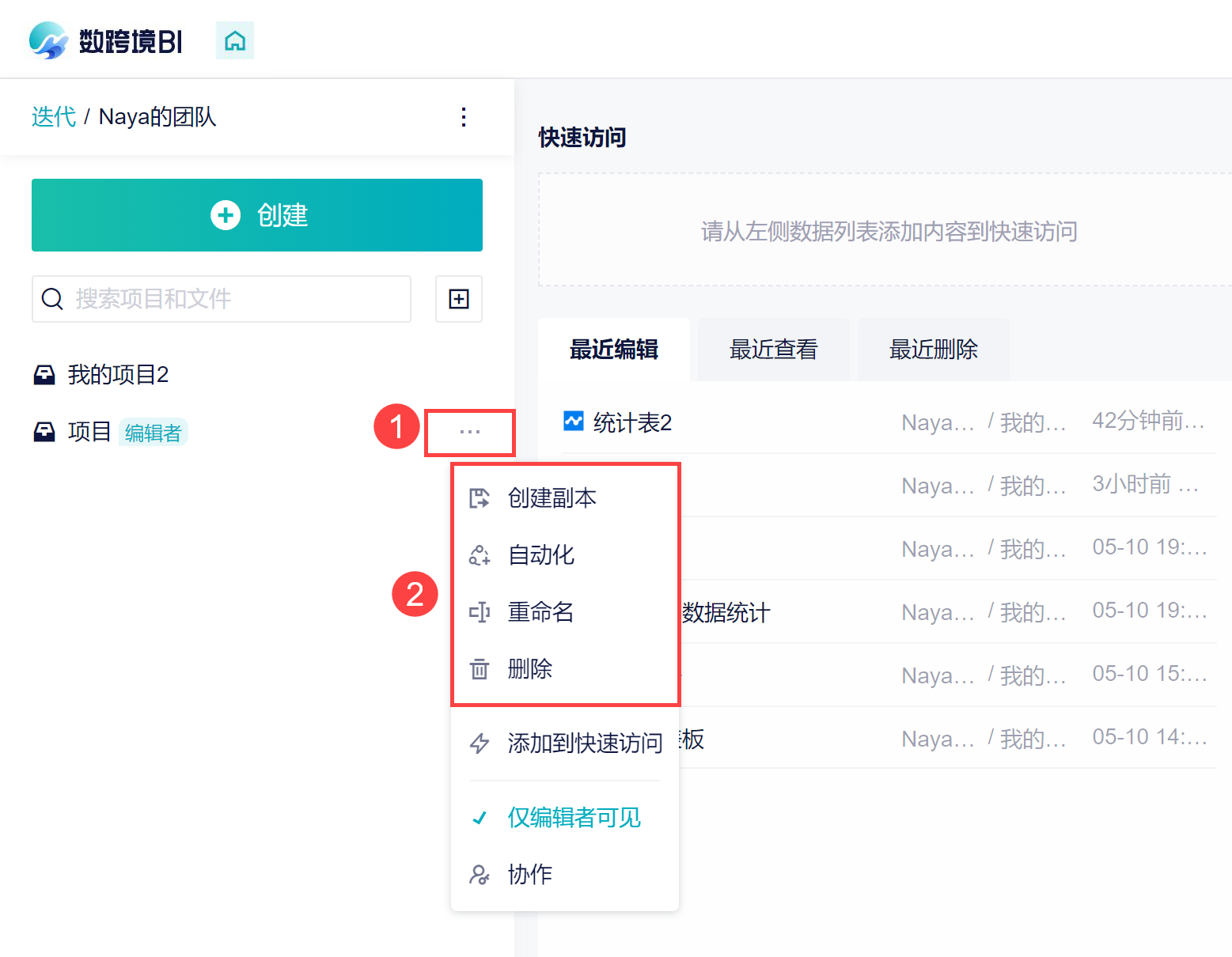
Task: Click 添加到快速访问 menu entry
Action: click(x=584, y=743)
